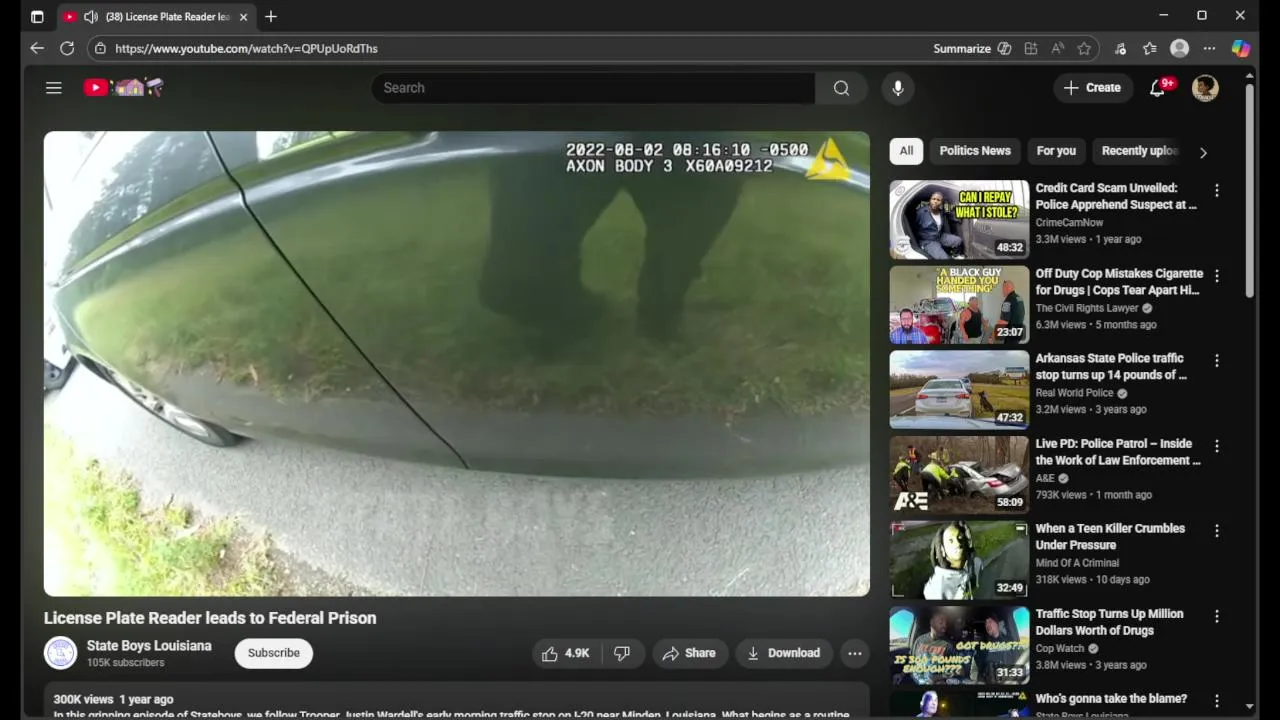This screenshot has width=1280, height=720.
Task: Open Real World Police channel name
Action: 1074,393
